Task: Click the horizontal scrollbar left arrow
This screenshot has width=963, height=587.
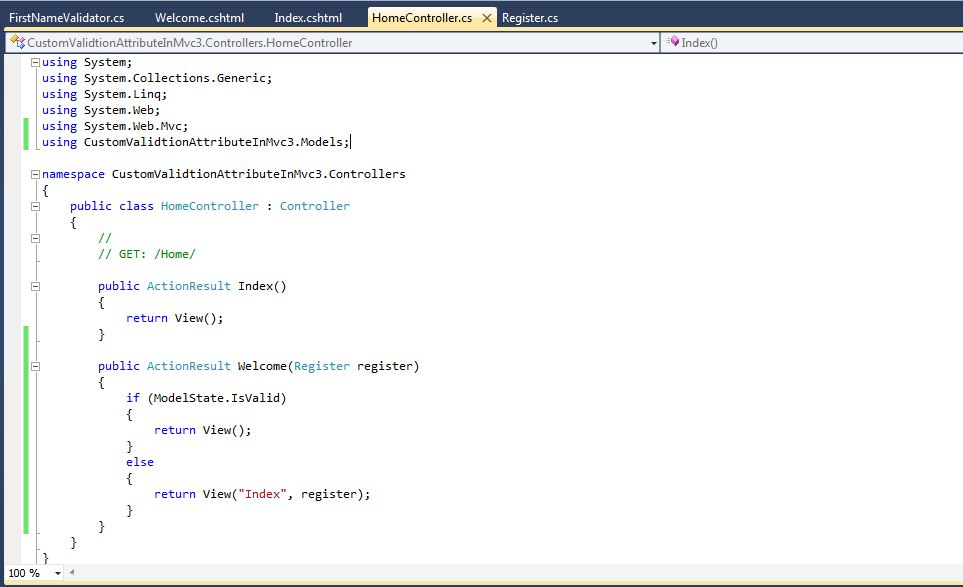Action: click(x=72, y=573)
